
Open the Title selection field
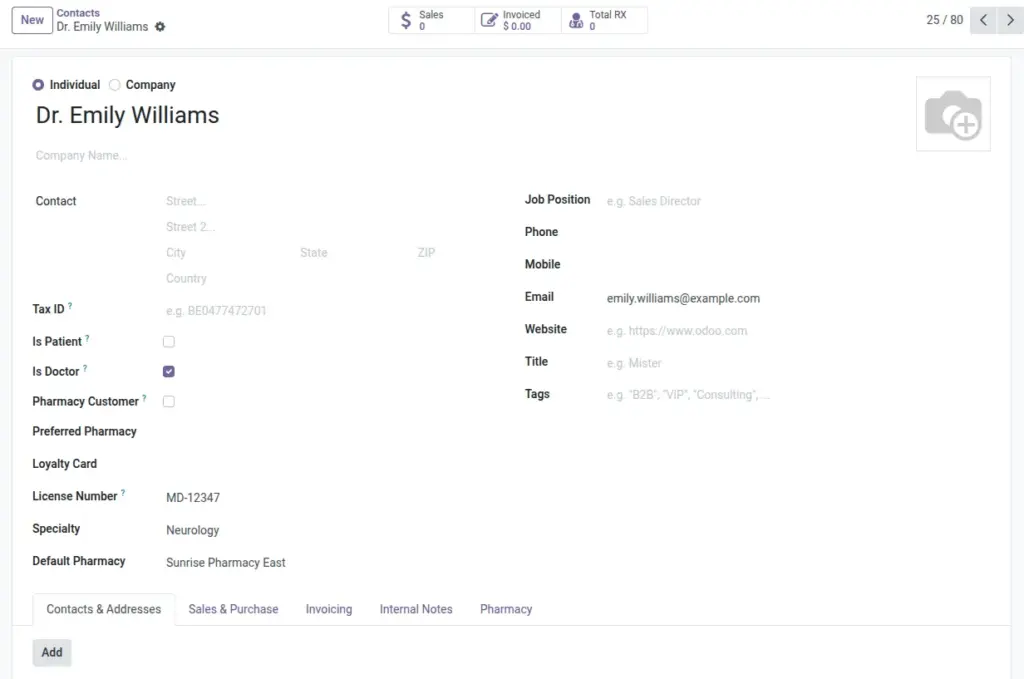coord(797,363)
